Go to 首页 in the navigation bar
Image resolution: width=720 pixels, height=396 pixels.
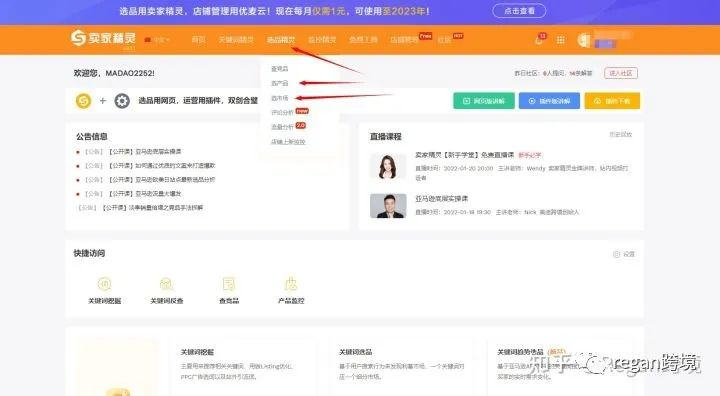click(x=198, y=40)
